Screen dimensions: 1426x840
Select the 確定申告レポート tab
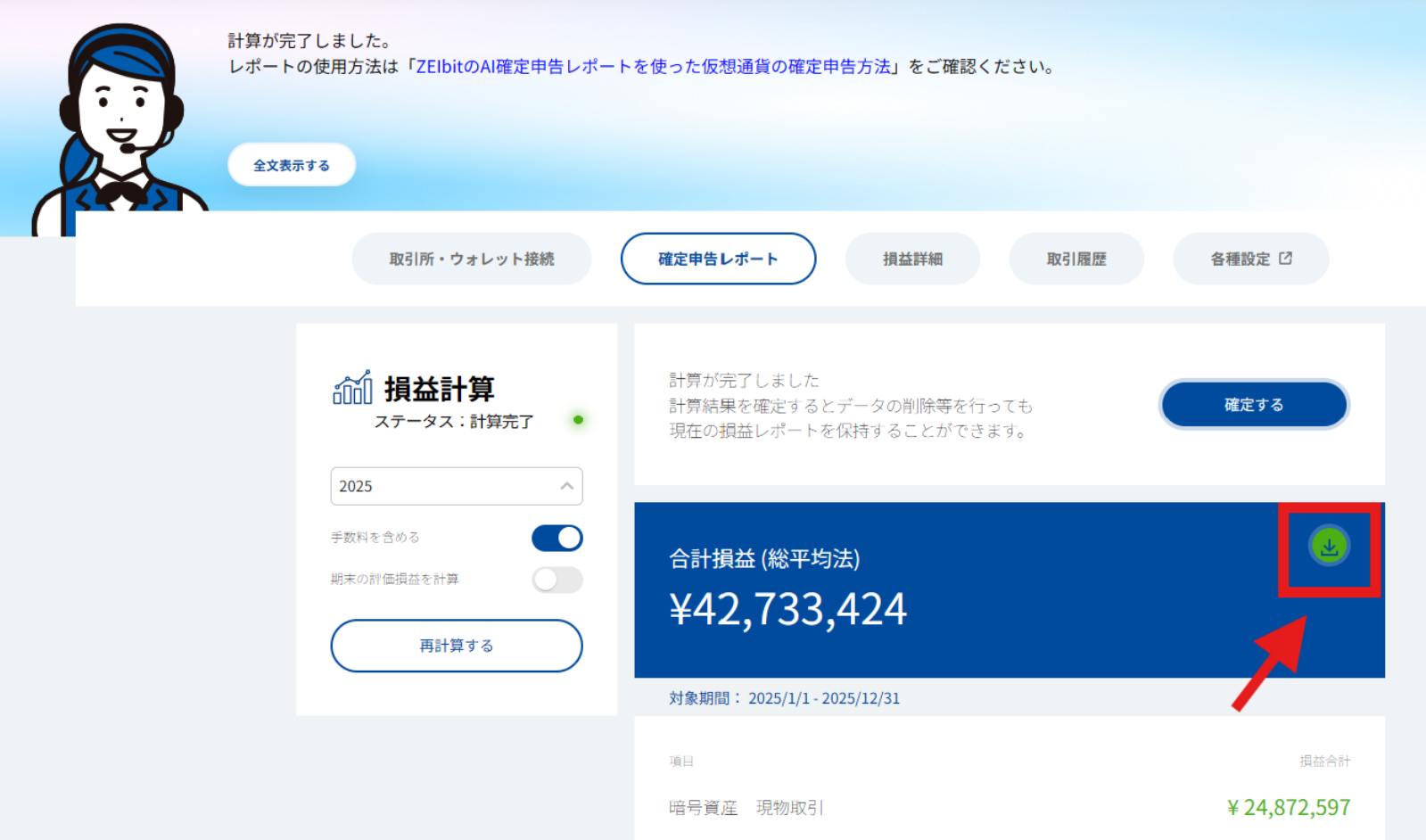point(718,259)
